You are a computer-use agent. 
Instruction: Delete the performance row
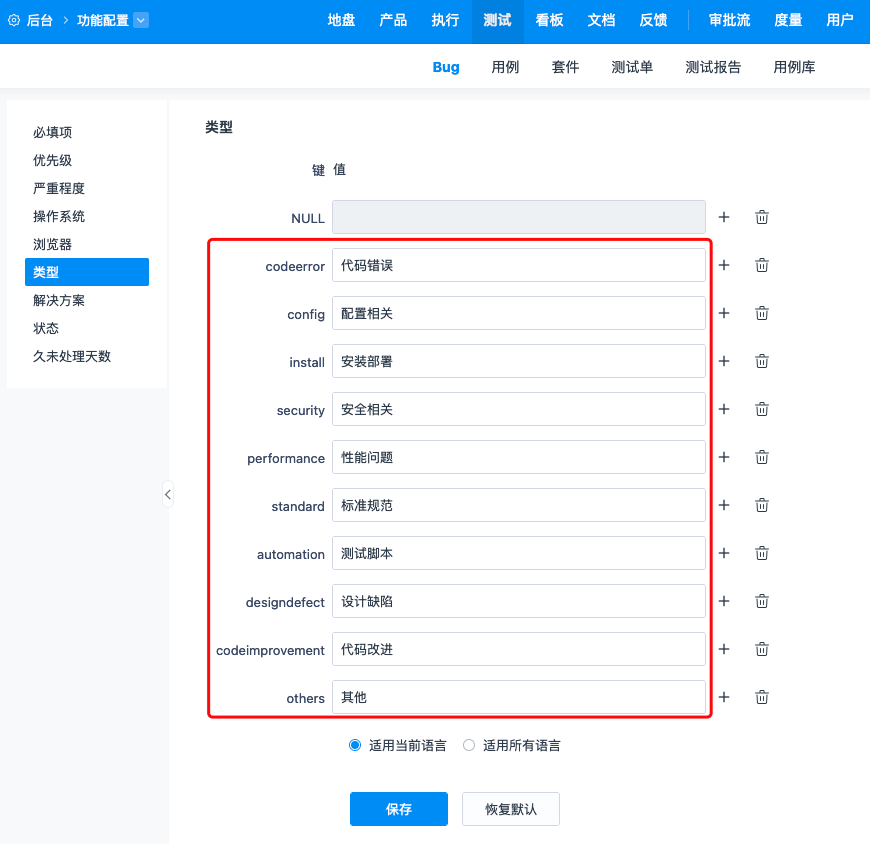click(x=762, y=457)
